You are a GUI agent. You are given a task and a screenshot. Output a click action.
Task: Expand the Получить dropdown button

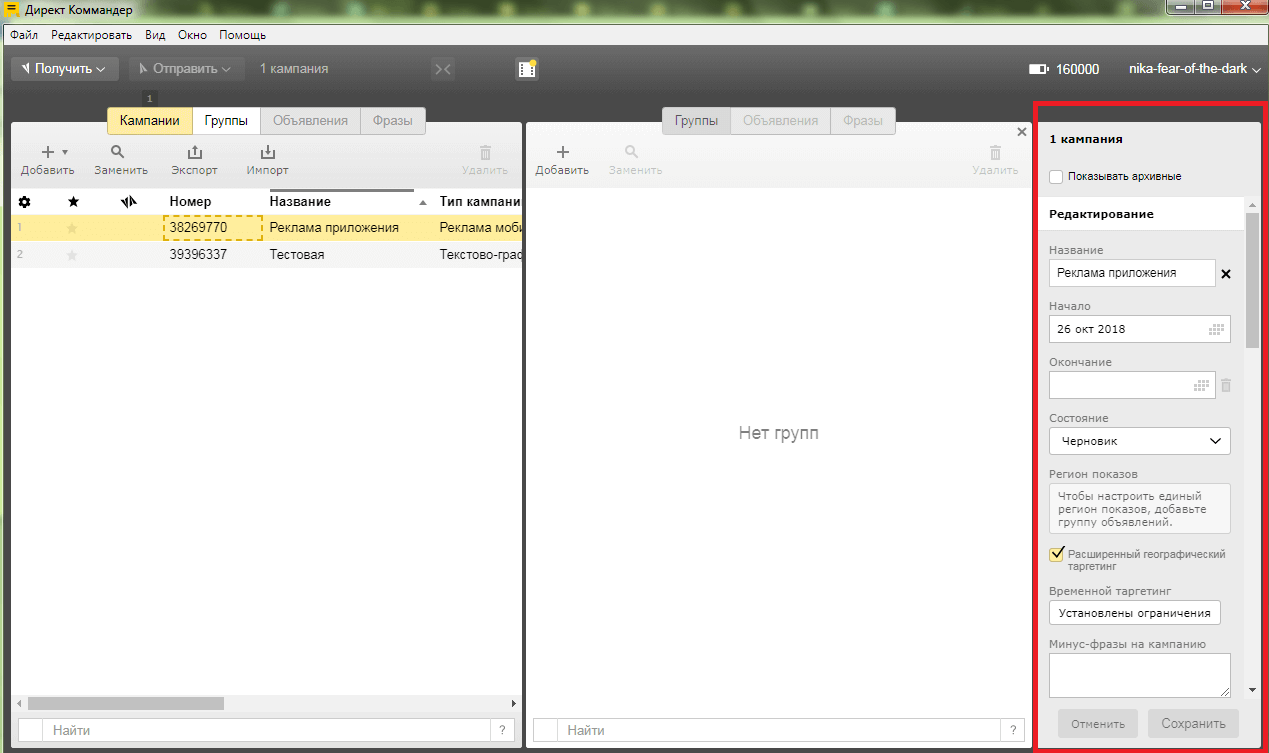pos(65,69)
